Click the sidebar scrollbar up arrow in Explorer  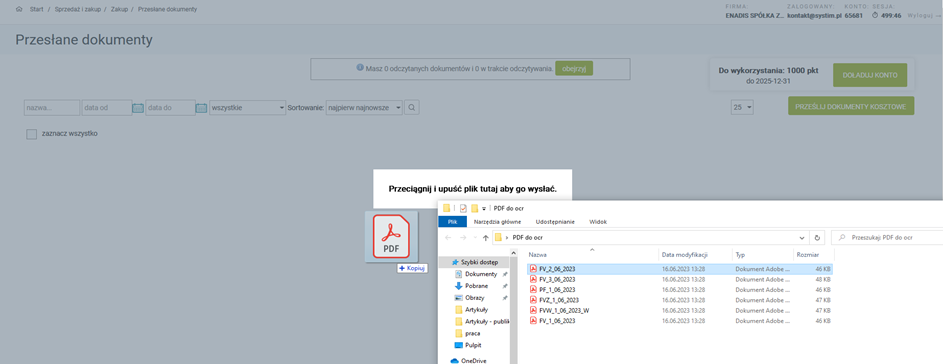(513, 253)
